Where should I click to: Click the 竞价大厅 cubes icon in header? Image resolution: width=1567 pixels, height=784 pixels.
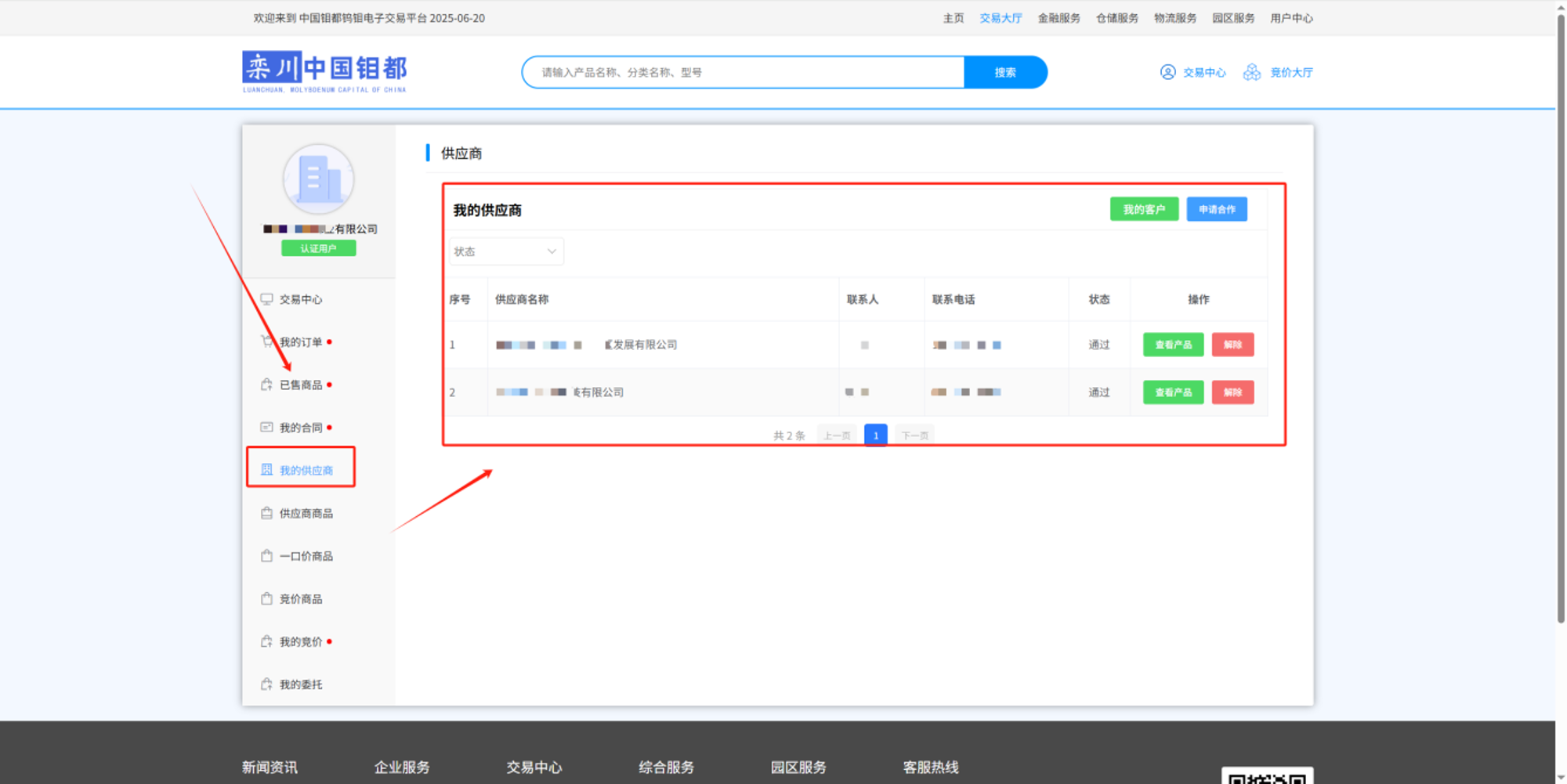1252,72
